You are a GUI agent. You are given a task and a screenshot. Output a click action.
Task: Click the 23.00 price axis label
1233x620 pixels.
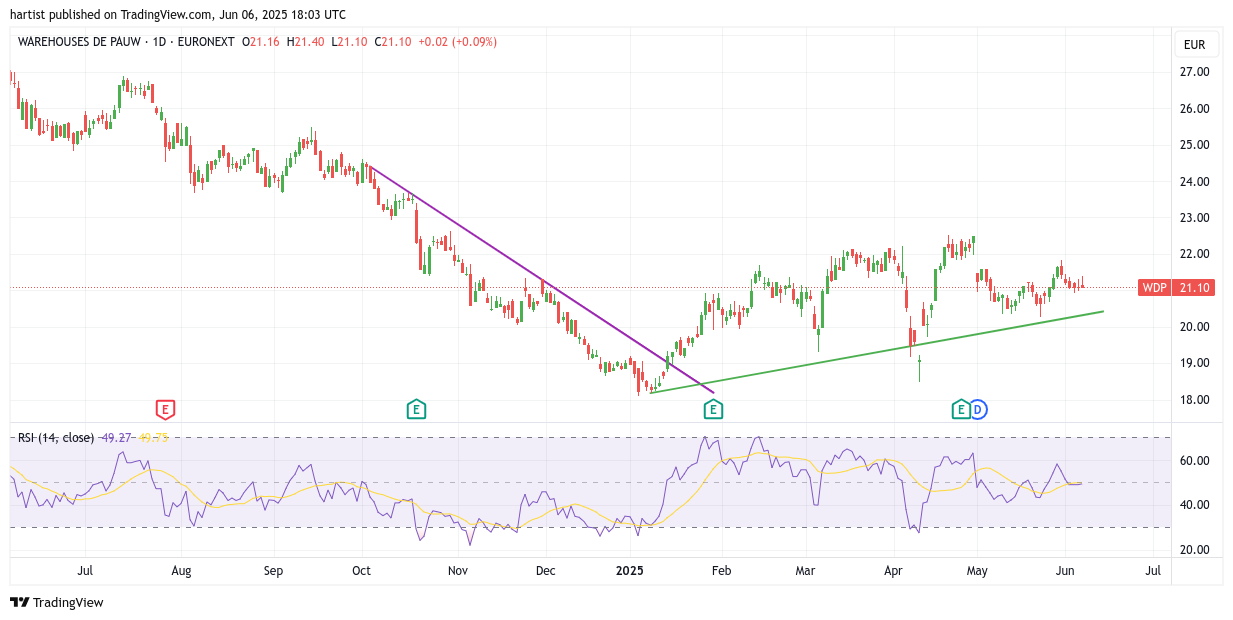pyautogui.click(x=1195, y=218)
